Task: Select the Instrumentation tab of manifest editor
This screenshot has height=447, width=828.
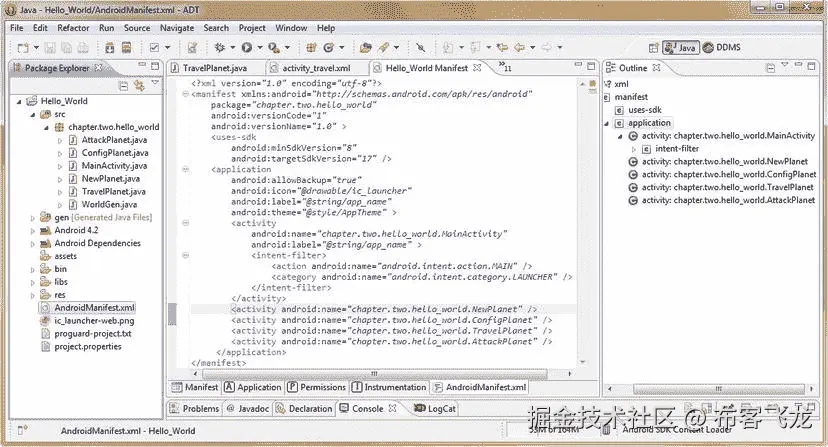Action: click(389, 387)
